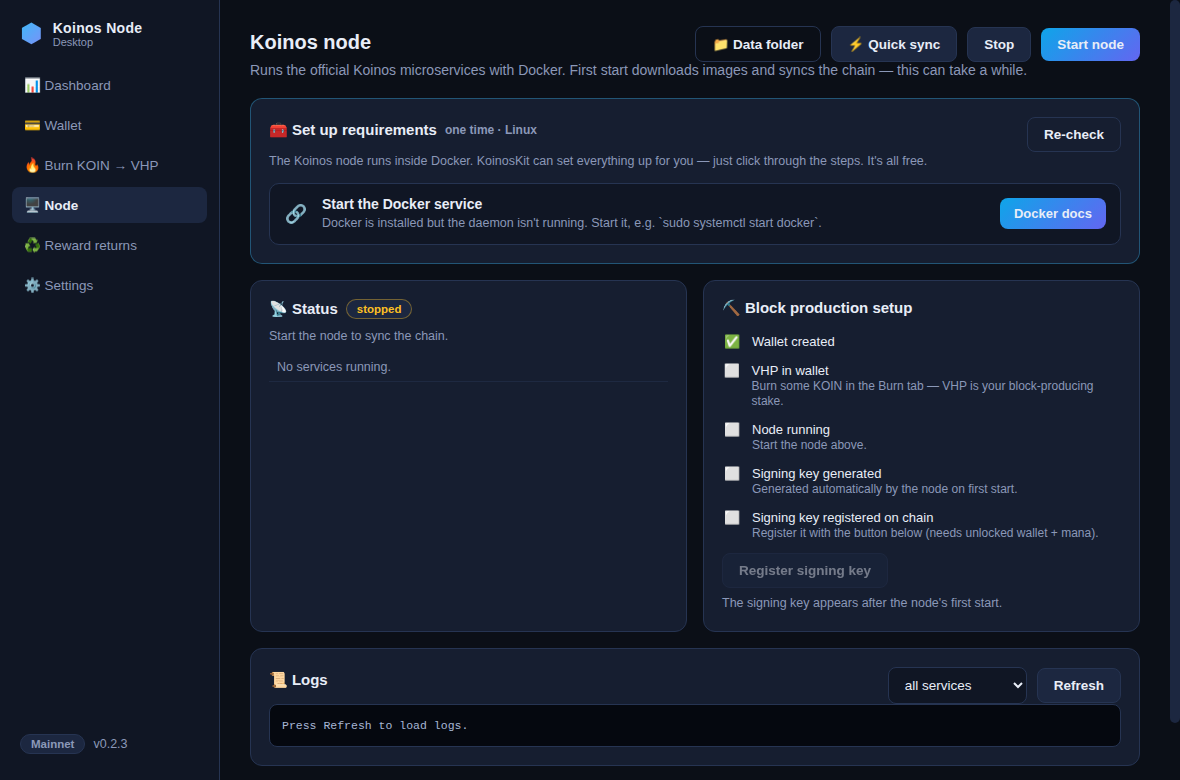This screenshot has height=780, width=1180.
Task: Click the stopped status badge
Action: coord(379,309)
